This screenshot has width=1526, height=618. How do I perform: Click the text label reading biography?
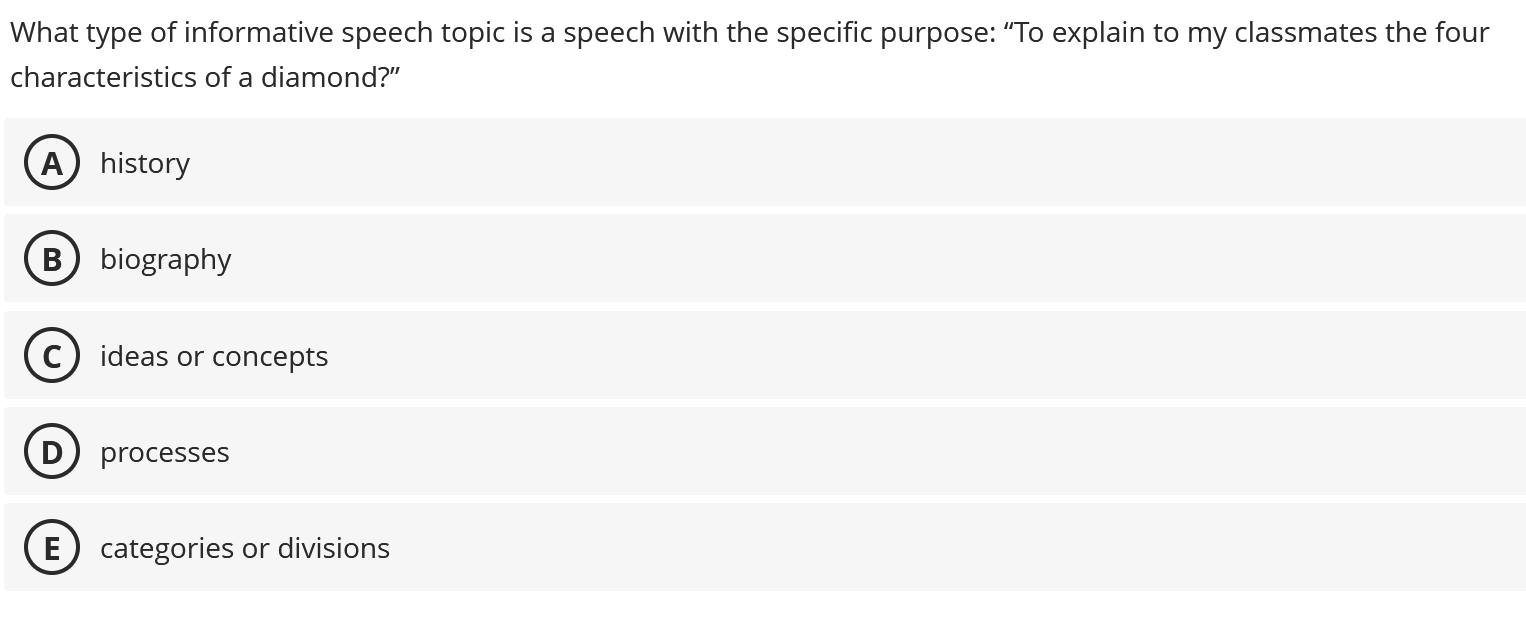coord(165,258)
